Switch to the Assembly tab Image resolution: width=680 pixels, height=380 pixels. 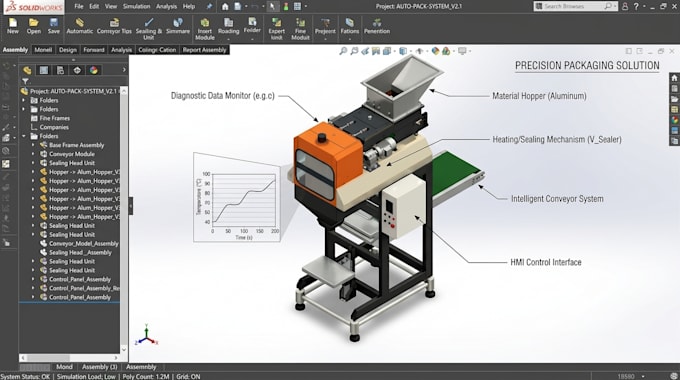pyautogui.click(x=15, y=50)
